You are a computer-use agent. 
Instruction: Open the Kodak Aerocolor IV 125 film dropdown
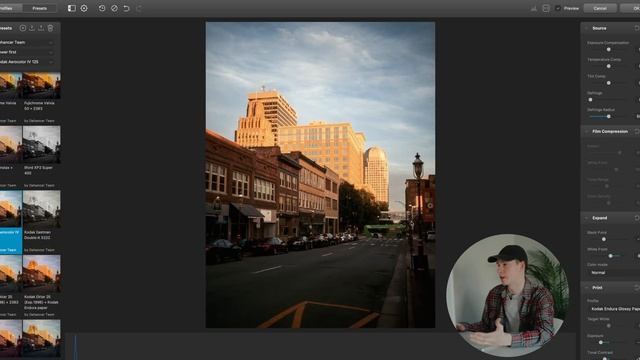pyautogui.click(x=27, y=62)
